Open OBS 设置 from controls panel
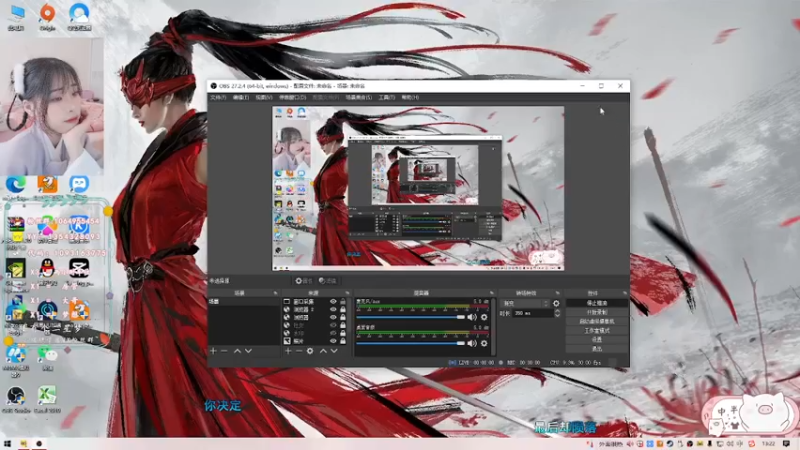This screenshot has width=800, height=450. (597, 340)
